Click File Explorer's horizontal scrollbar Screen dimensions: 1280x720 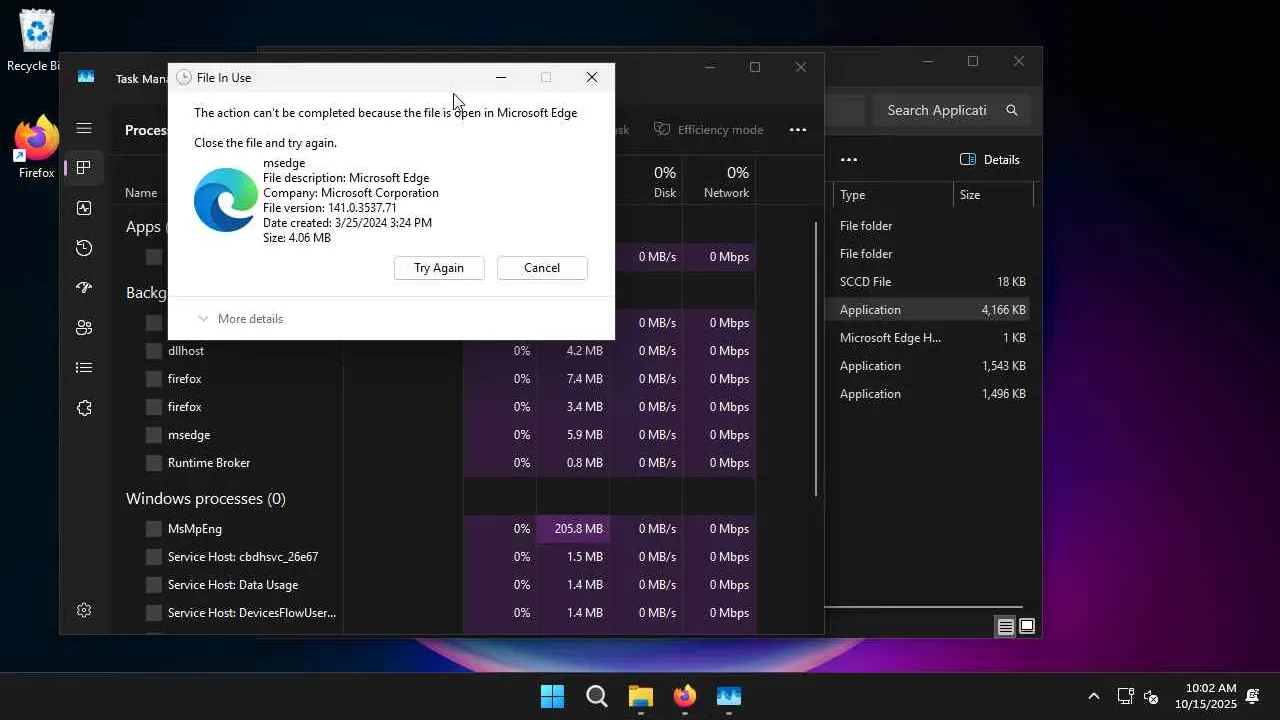coord(923,607)
